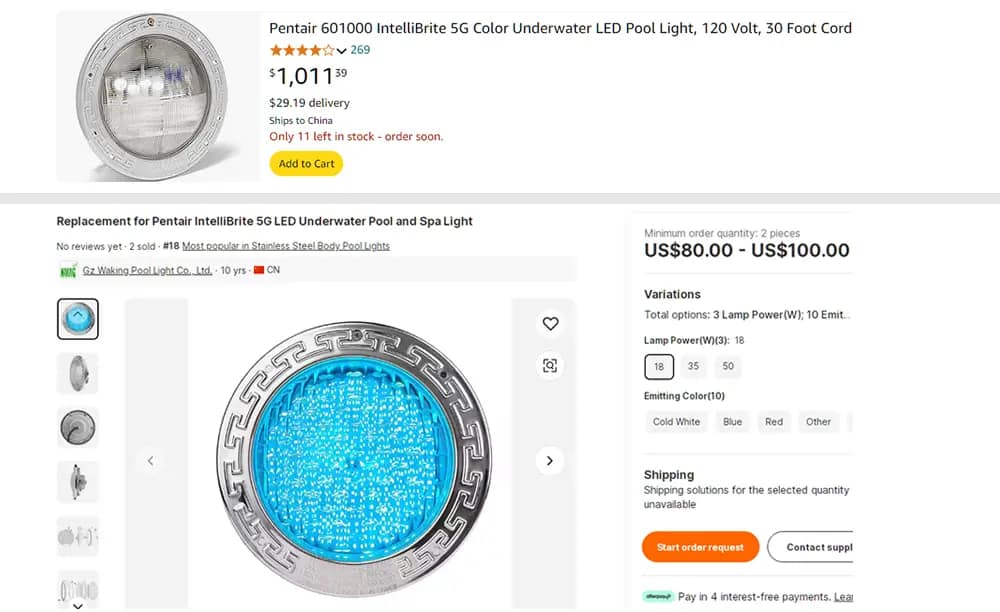Click the orange star rating icons
Screen dimensions: 1000x612
click(303, 48)
